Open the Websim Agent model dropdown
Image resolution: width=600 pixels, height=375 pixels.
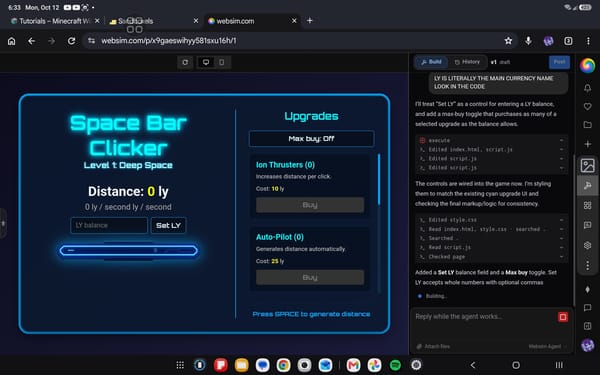pos(548,346)
